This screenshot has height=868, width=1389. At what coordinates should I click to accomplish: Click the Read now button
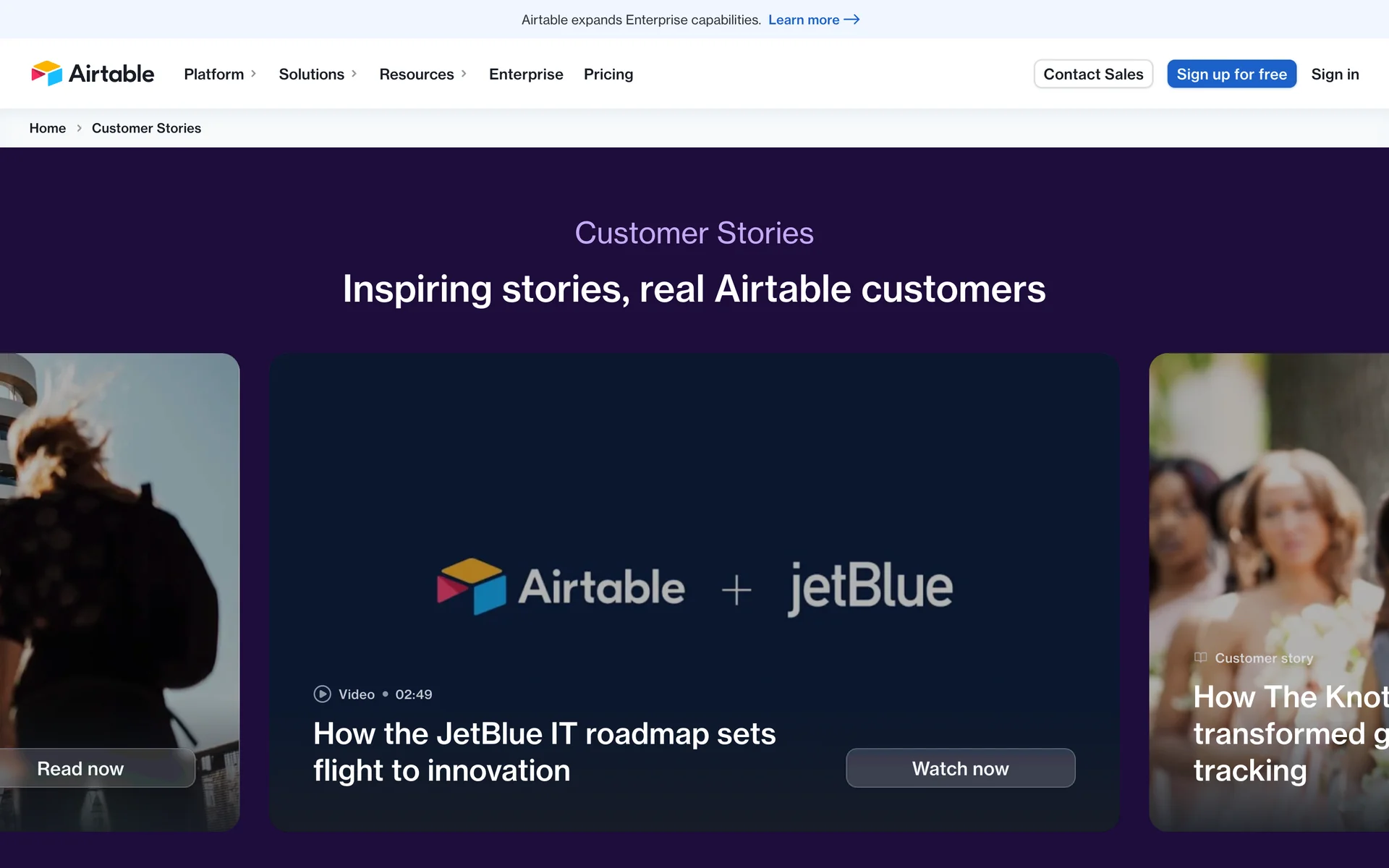81,768
